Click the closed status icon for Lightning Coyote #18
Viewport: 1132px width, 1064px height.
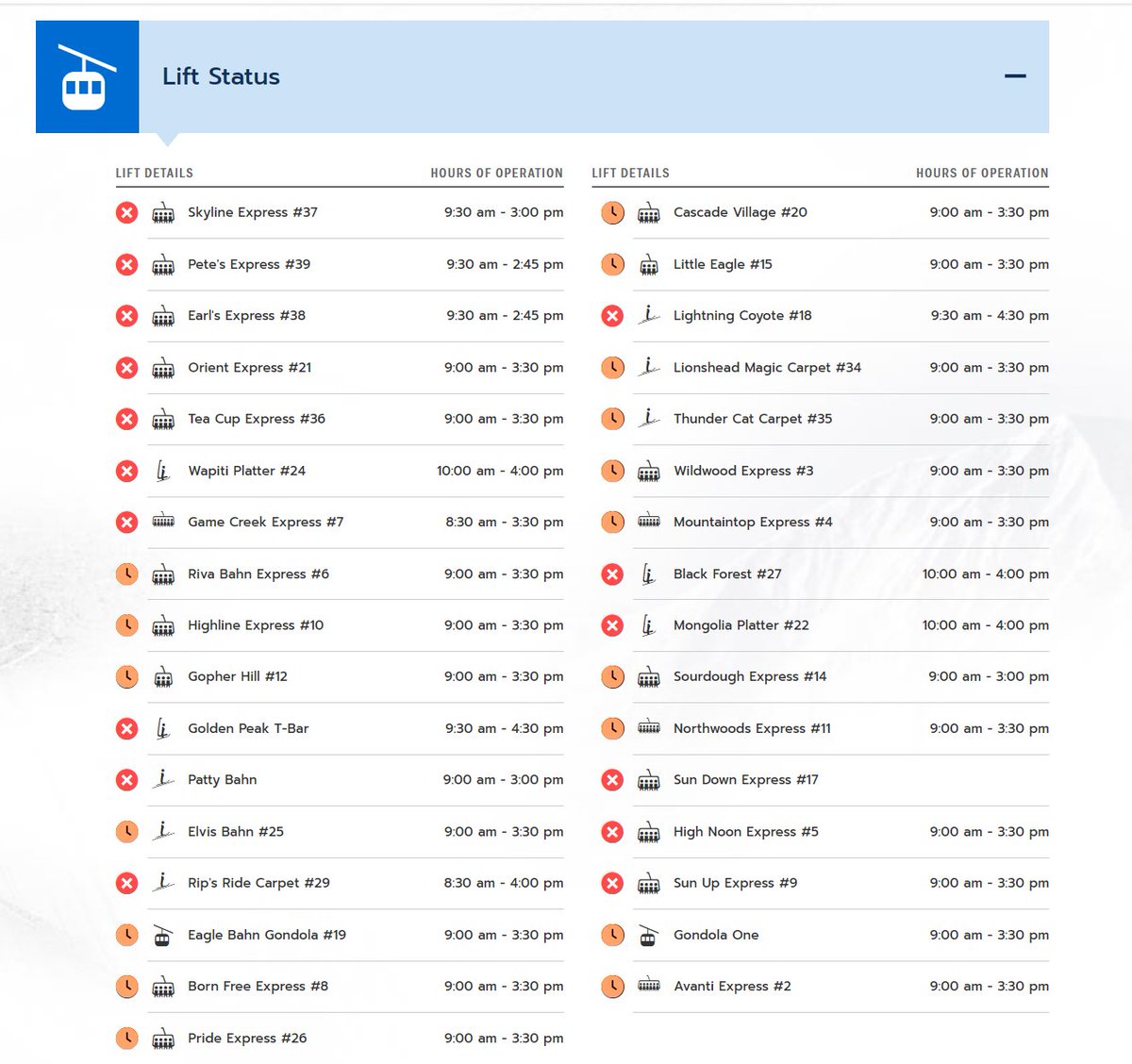tap(612, 316)
